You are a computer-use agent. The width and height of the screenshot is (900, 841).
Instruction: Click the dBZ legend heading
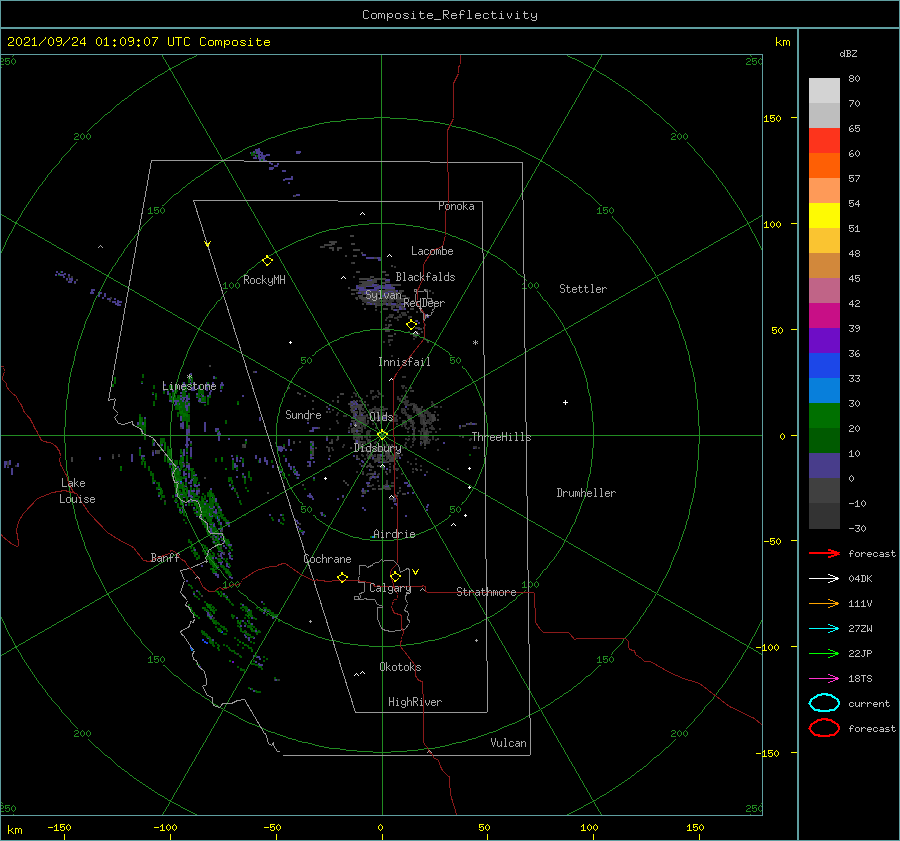[848, 53]
